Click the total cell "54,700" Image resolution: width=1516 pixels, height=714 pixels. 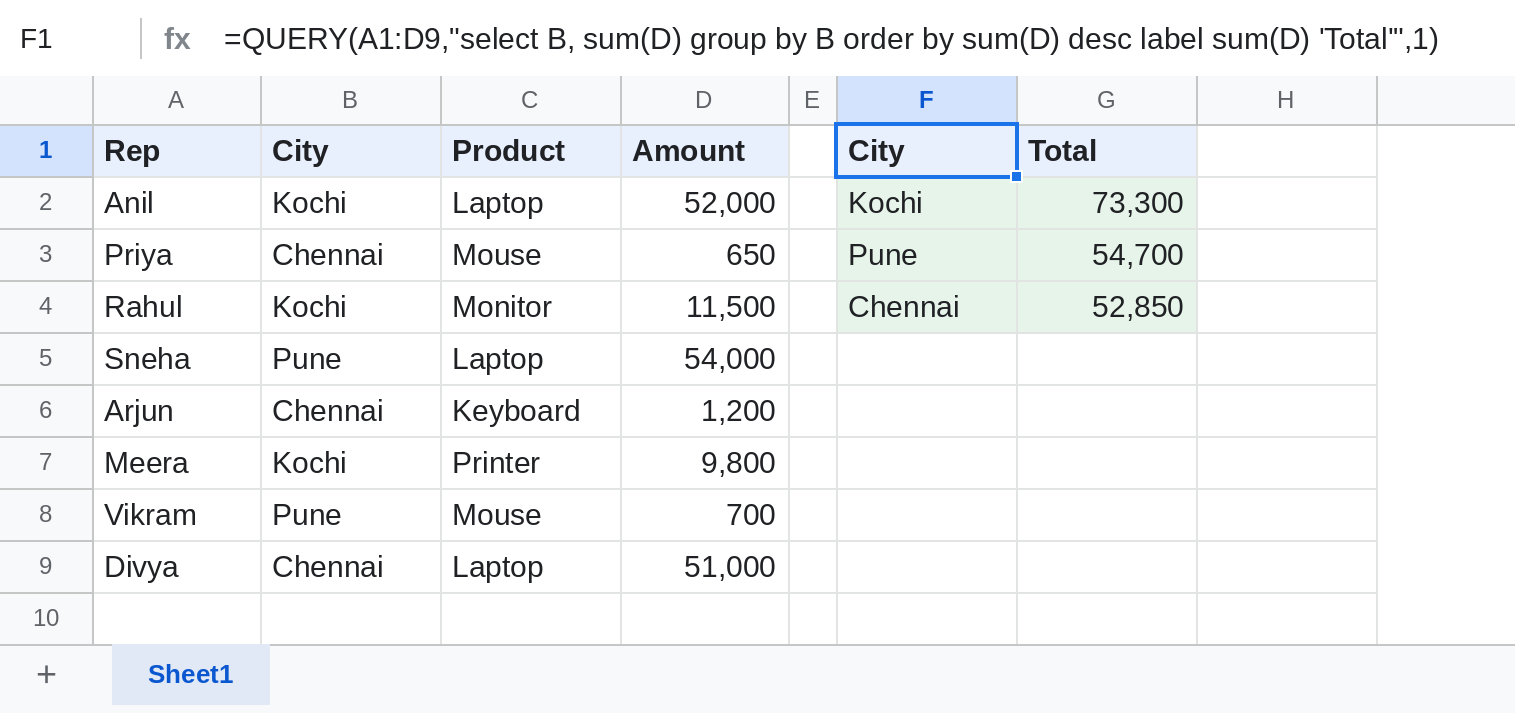(1107, 255)
